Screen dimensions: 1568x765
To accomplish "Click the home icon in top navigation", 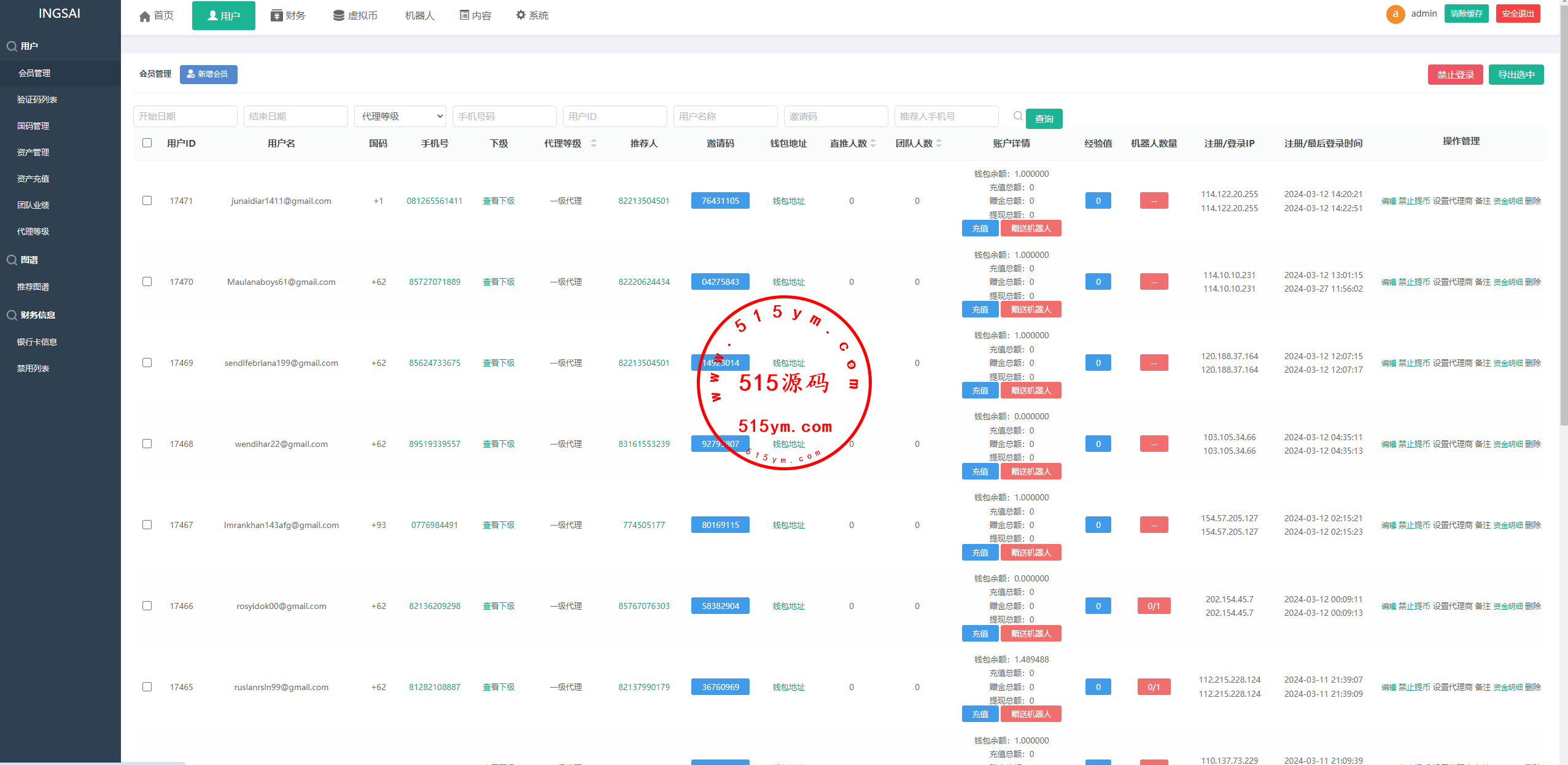I will 145,16.
